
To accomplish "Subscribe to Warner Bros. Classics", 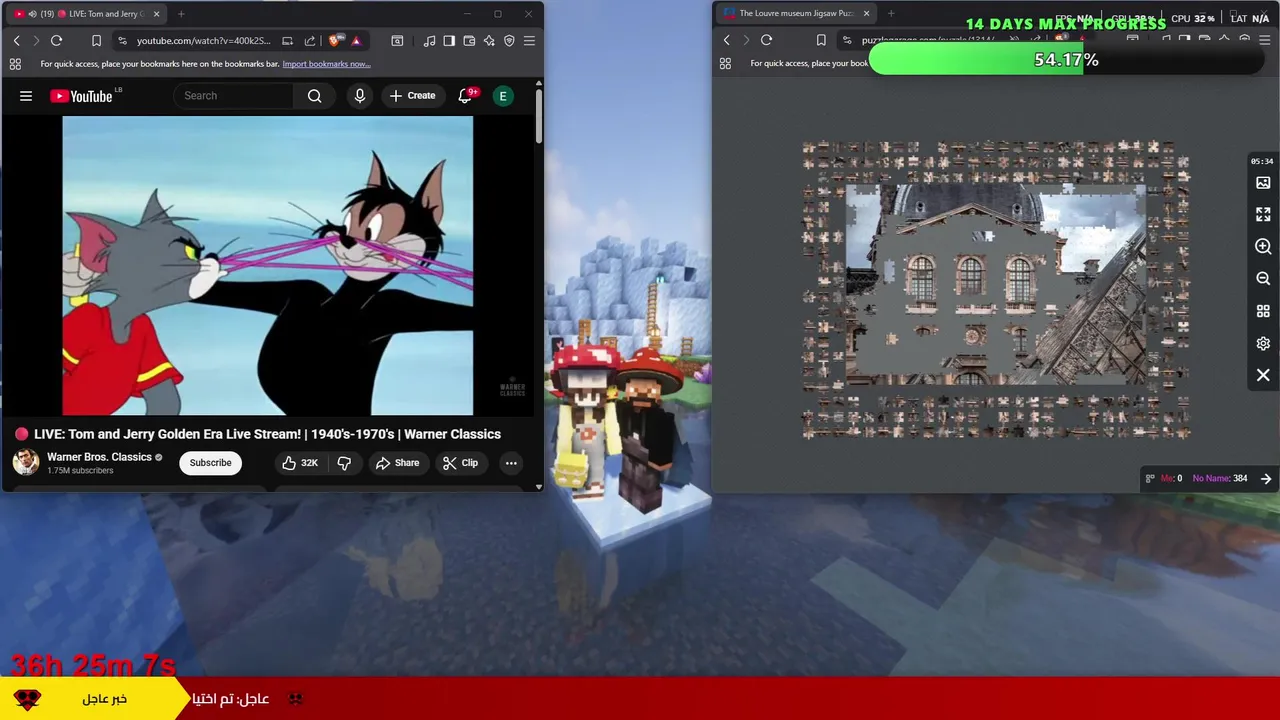I will click(210, 463).
